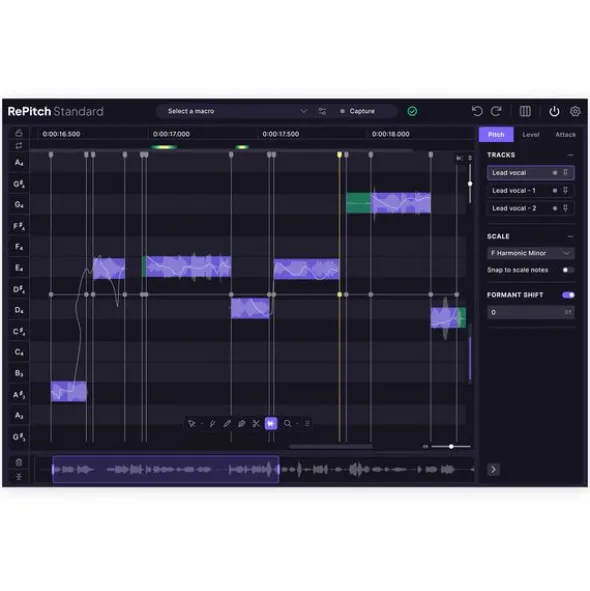Viewport: 590px width, 591px height.
Task: Select the Lead vocal - 1 track
Action: (530, 190)
